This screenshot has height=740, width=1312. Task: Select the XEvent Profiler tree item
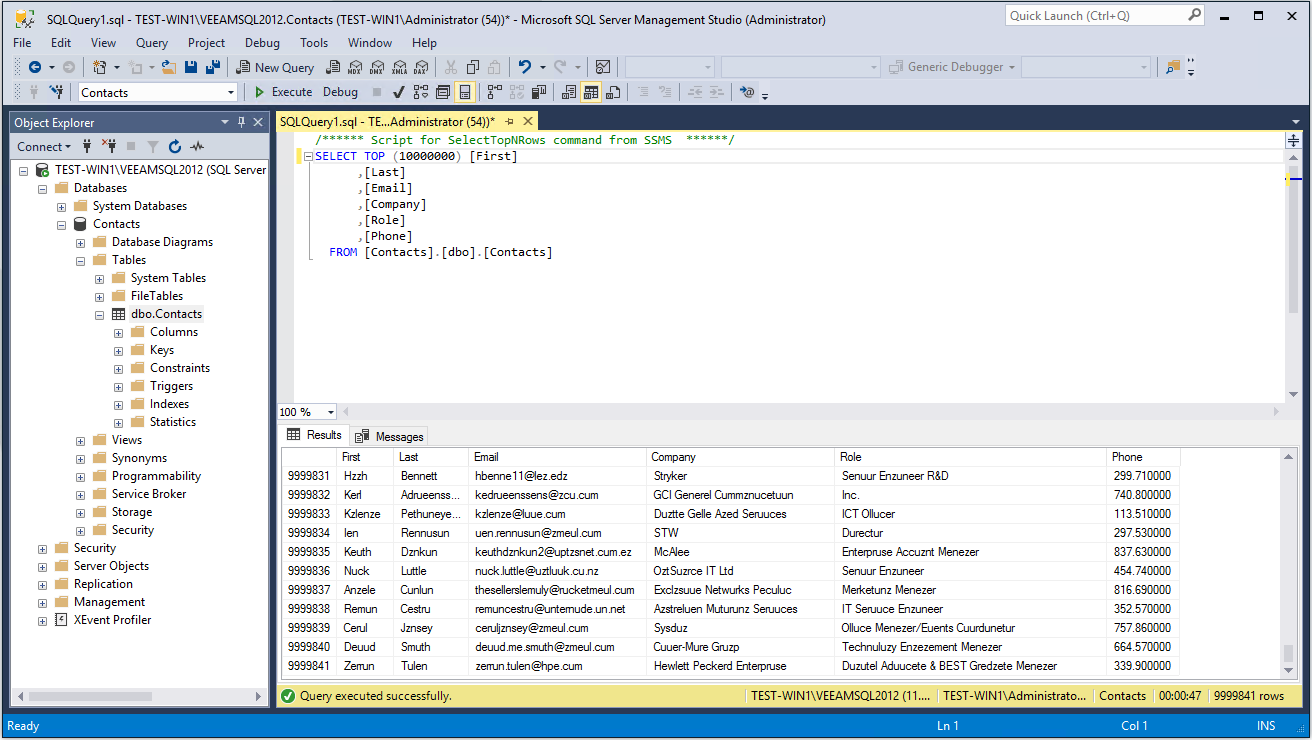tap(112, 620)
